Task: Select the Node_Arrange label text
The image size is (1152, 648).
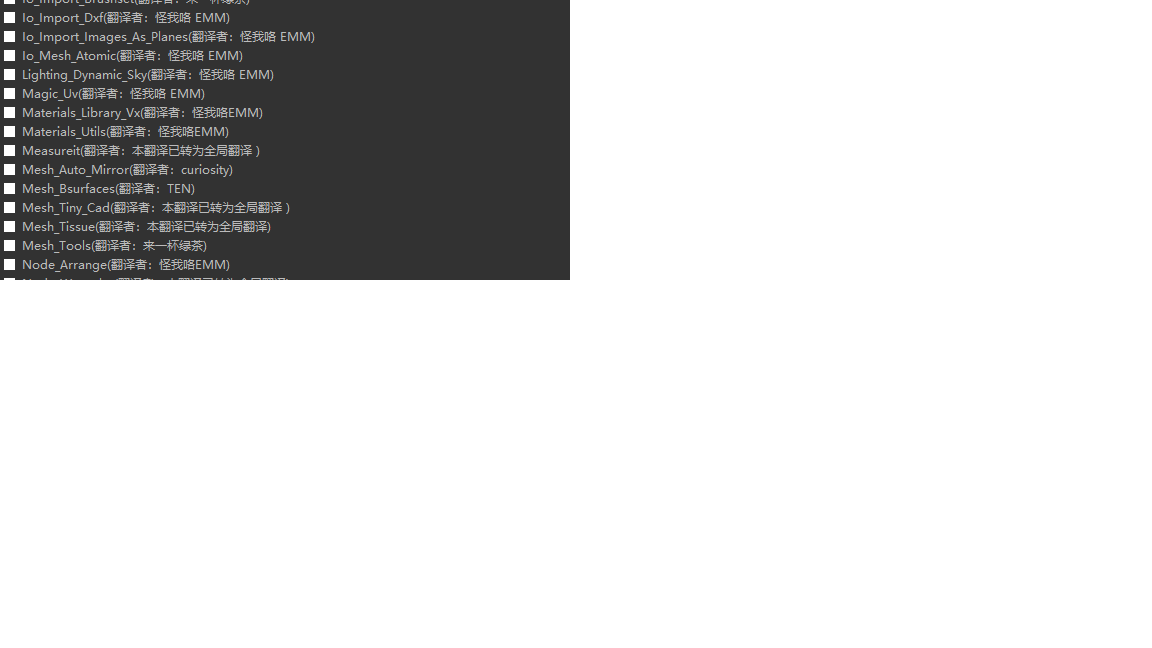Action: tap(126, 265)
